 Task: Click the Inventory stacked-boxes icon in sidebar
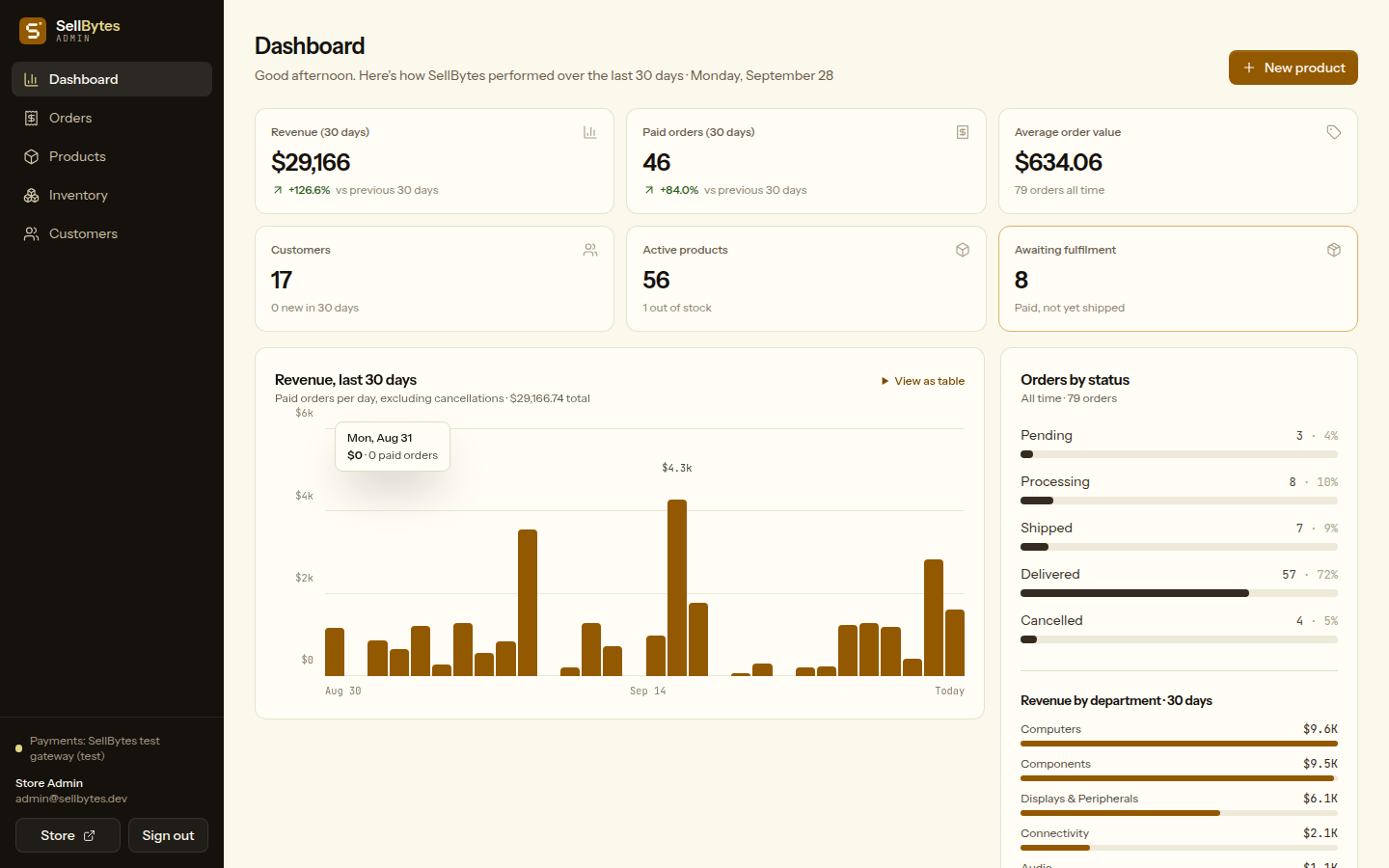31,195
